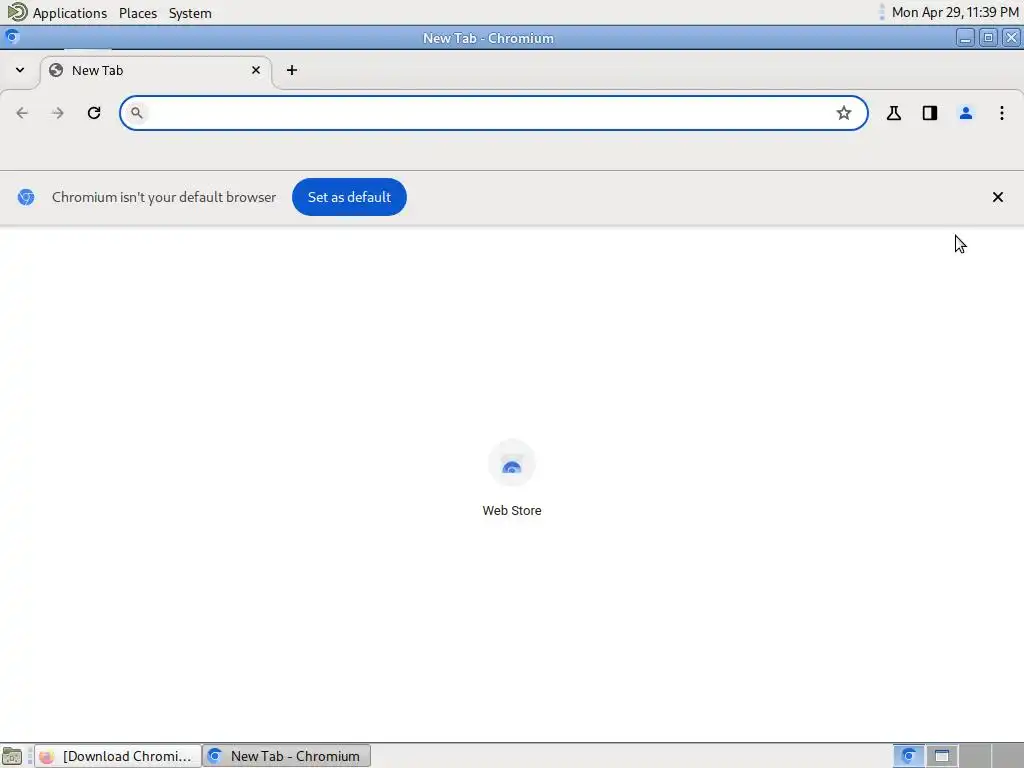Open a new tab with plus button

[292, 70]
